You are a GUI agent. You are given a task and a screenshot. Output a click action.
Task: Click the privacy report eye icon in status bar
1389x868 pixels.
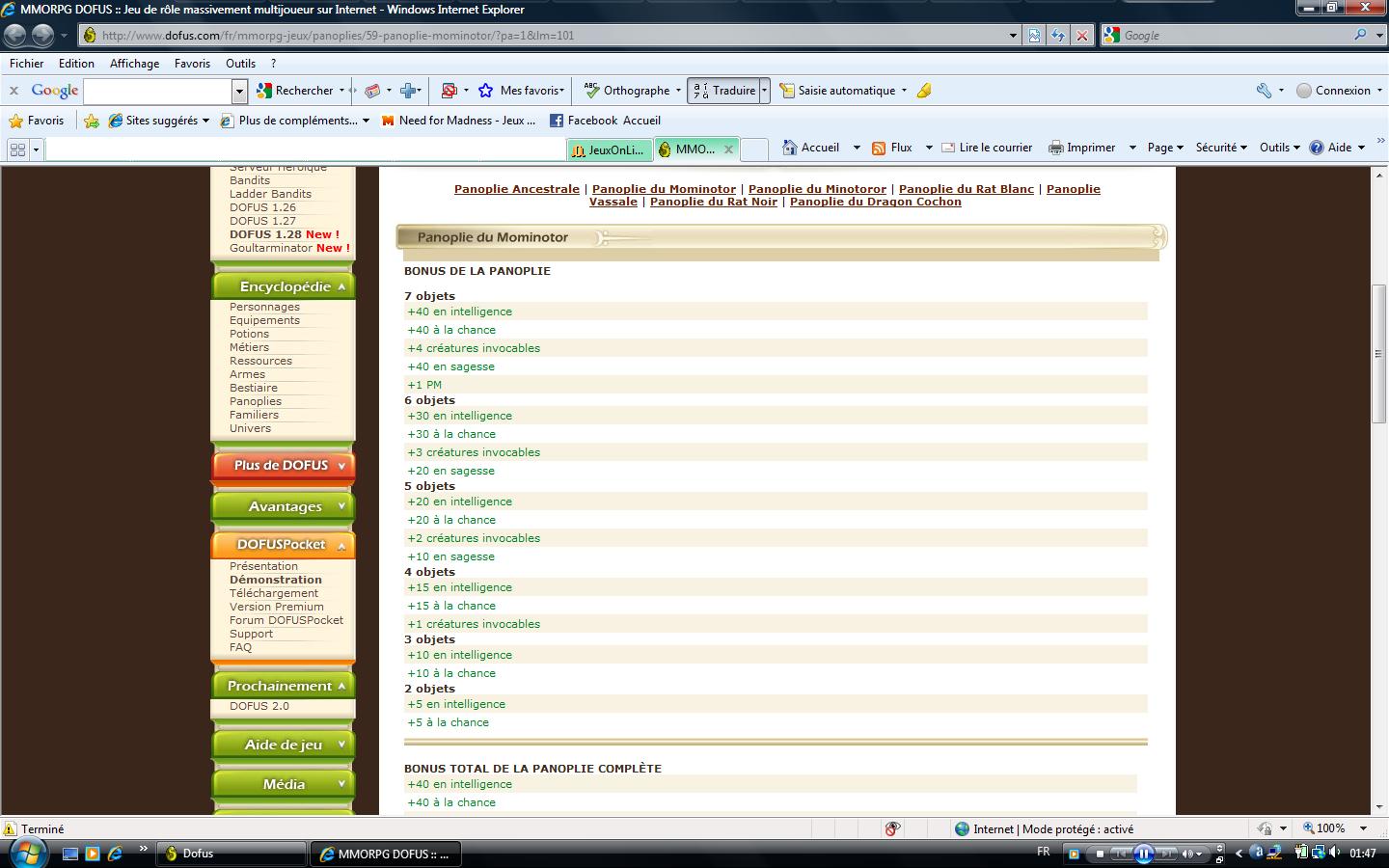893,828
